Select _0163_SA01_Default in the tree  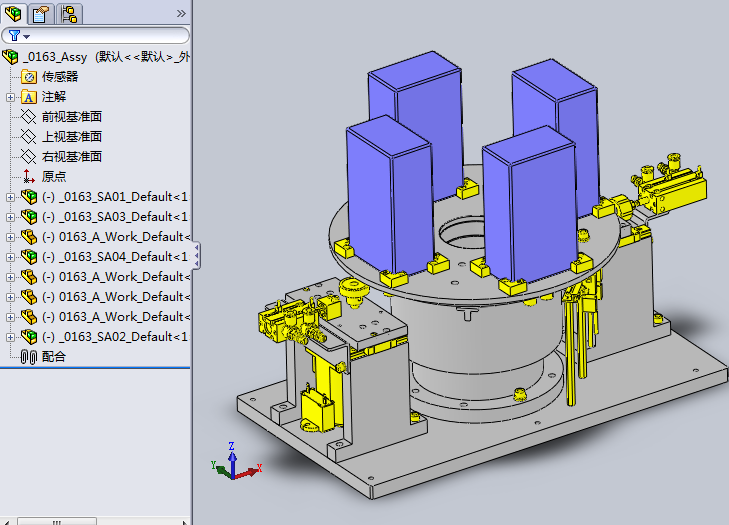pos(115,197)
